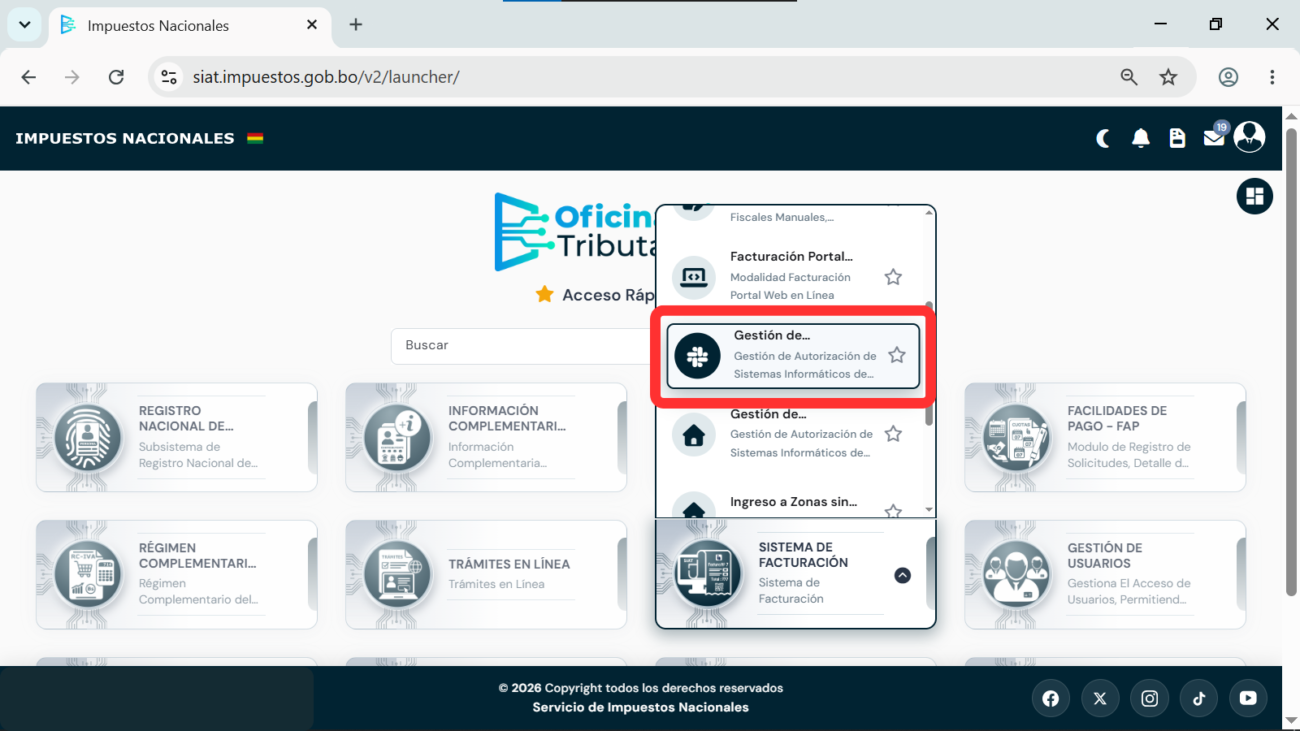The image size is (1300, 731).
Task: Open the user profile avatar
Action: (x=1249, y=137)
